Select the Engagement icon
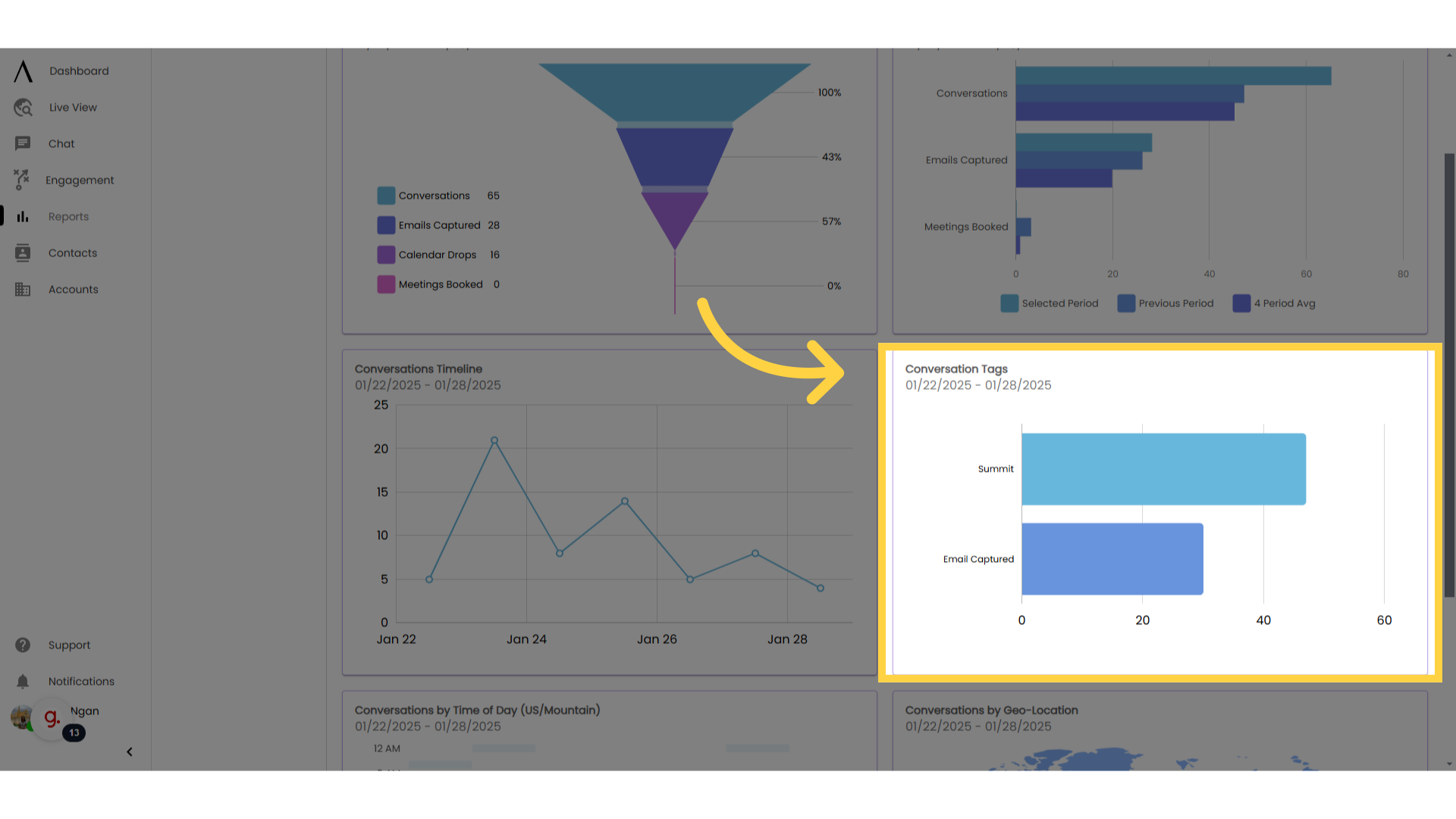 click(23, 180)
